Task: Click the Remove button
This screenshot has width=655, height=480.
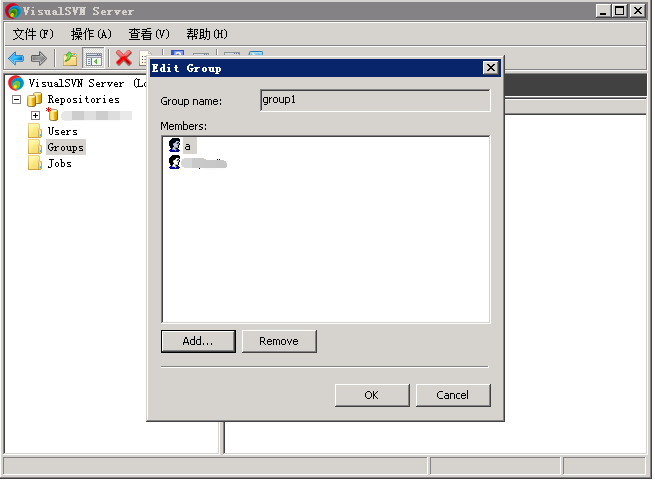Action: point(279,341)
